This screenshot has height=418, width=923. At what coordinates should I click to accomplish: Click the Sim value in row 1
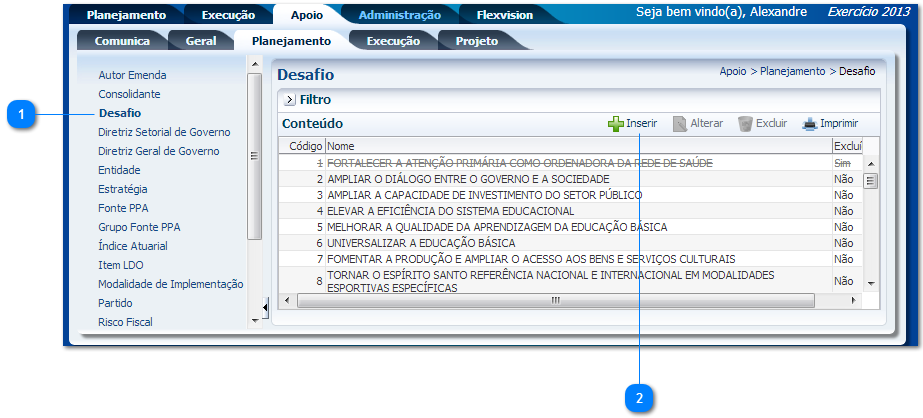tap(842, 162)
